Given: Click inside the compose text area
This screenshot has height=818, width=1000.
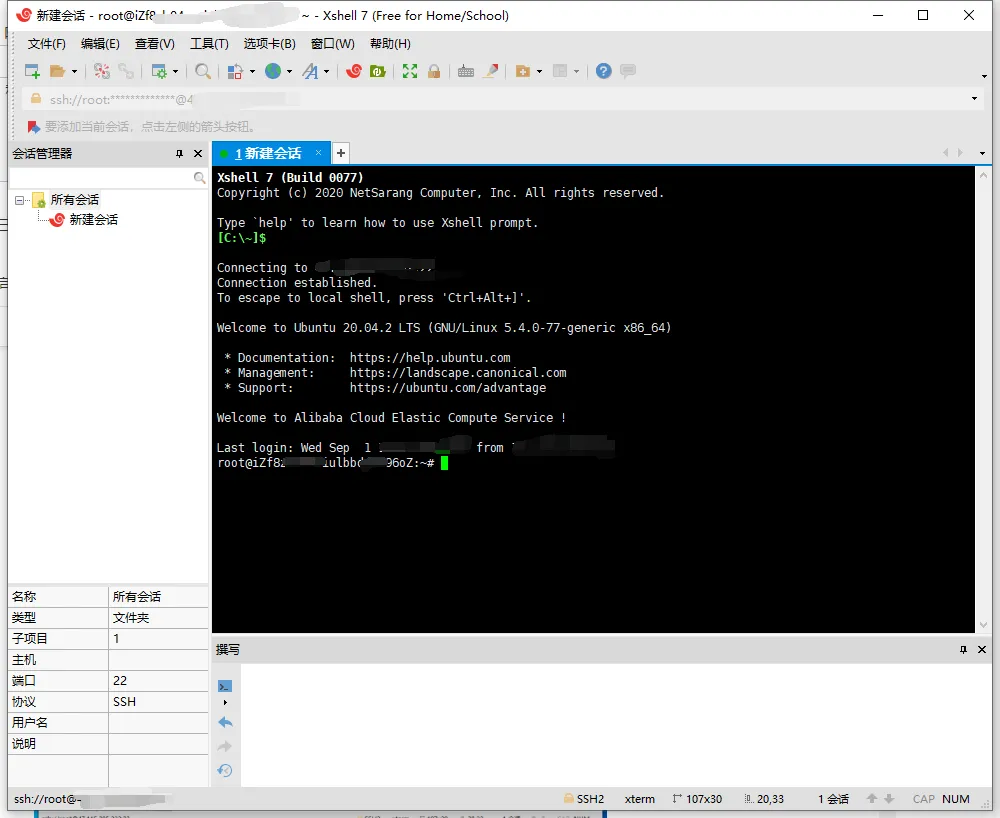Looking at the screenshot, I should click(x=615, y=724).
